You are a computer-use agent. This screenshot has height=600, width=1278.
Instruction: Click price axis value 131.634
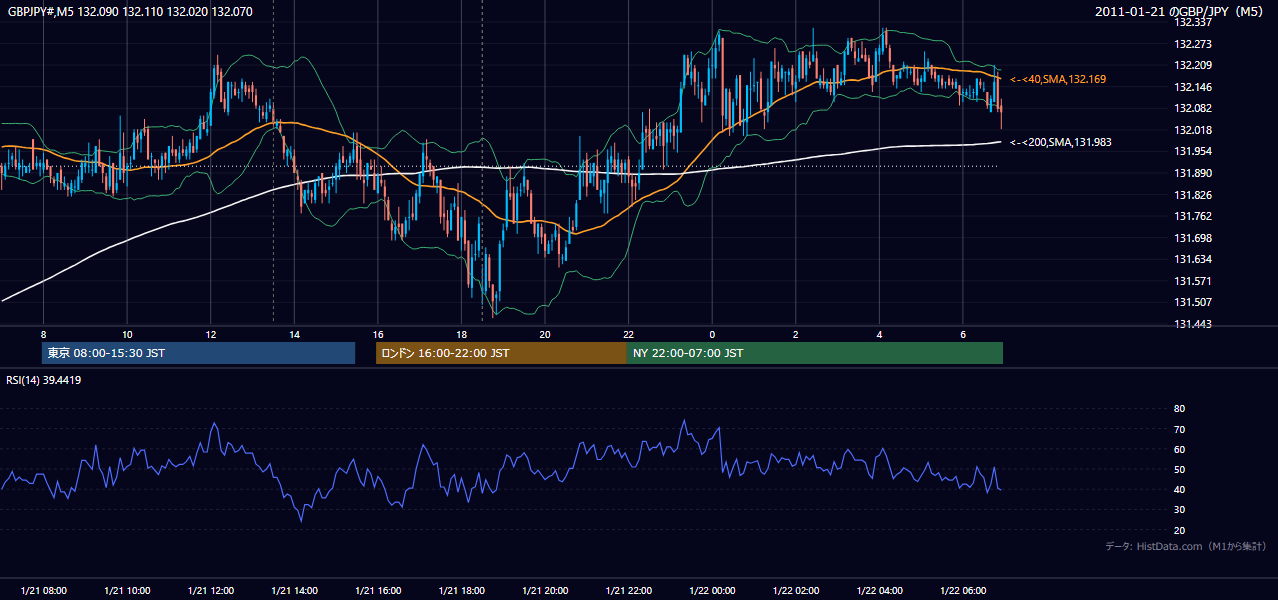pos(1192,259)
